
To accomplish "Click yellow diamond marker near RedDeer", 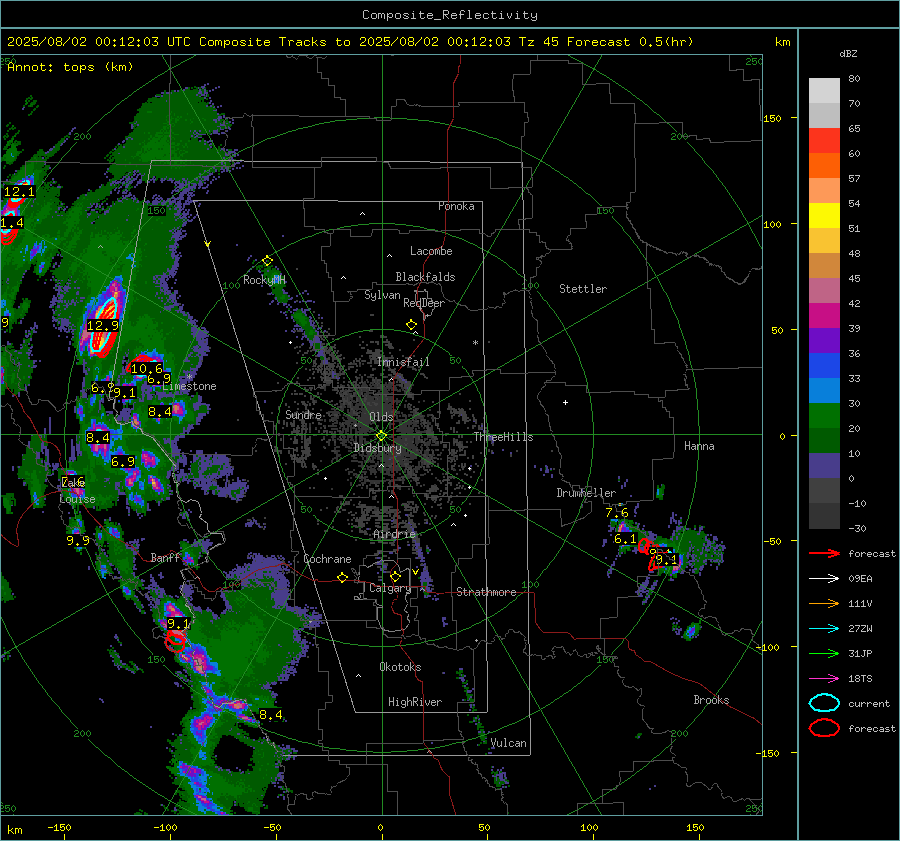I will [x=411, y=325].
